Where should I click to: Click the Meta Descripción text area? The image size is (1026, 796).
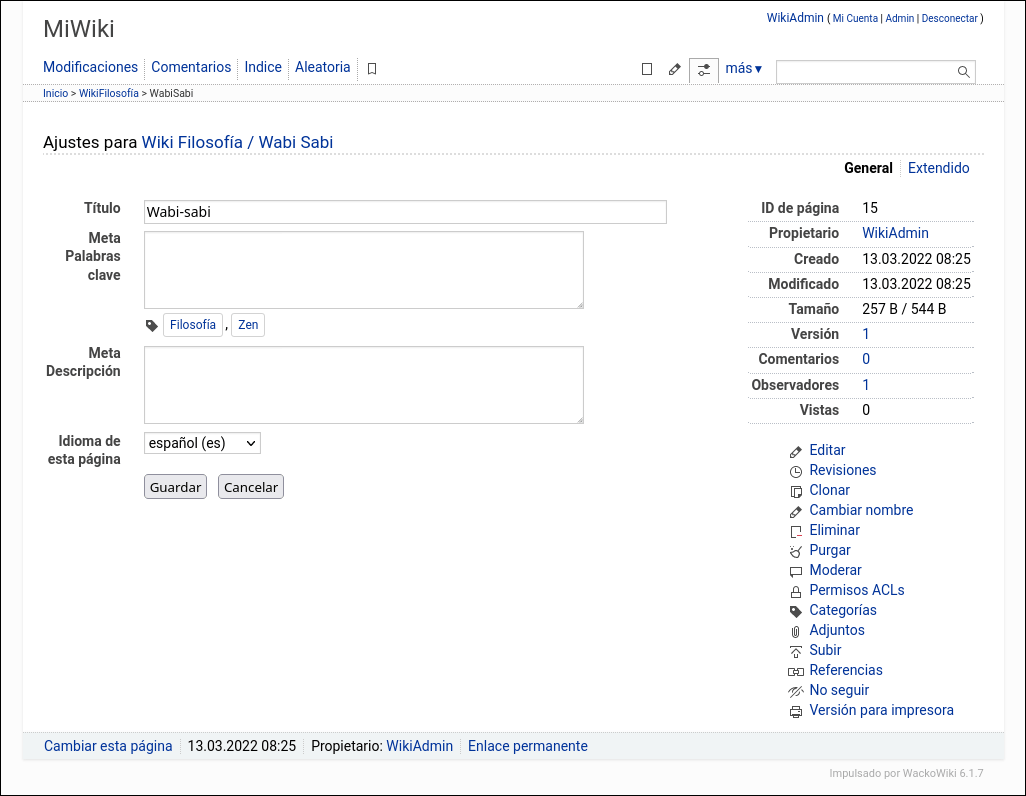(x=364, y=385)
